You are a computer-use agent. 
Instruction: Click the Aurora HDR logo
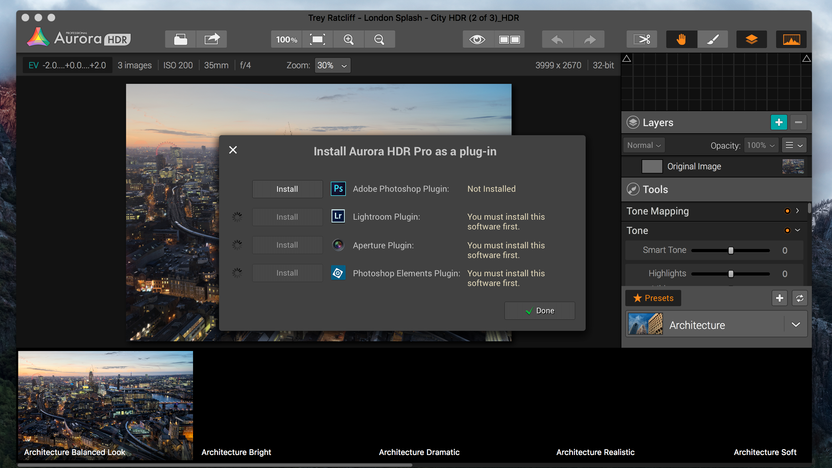pos(79,38)
